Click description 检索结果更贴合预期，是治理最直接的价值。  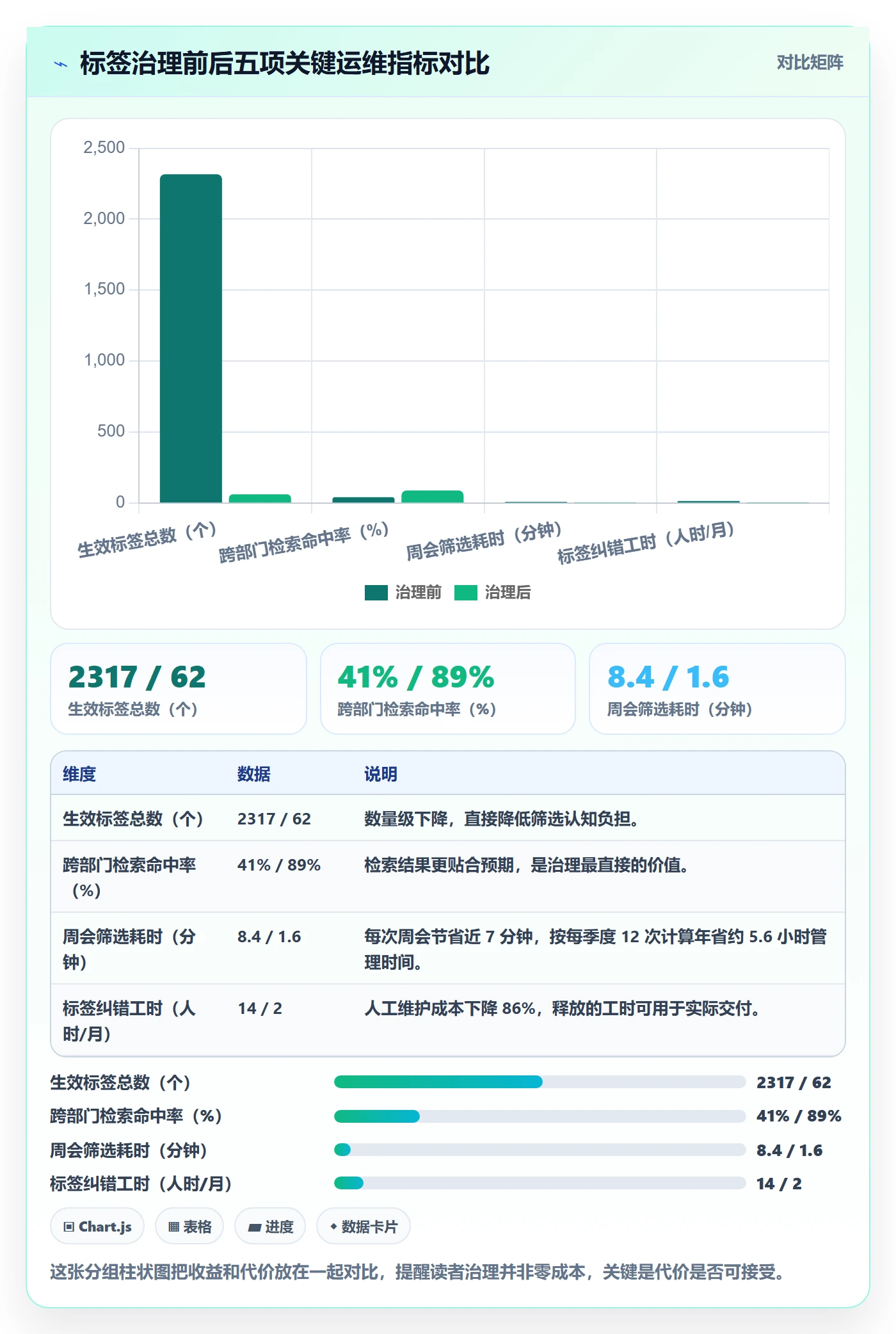(x=527, y=865)
